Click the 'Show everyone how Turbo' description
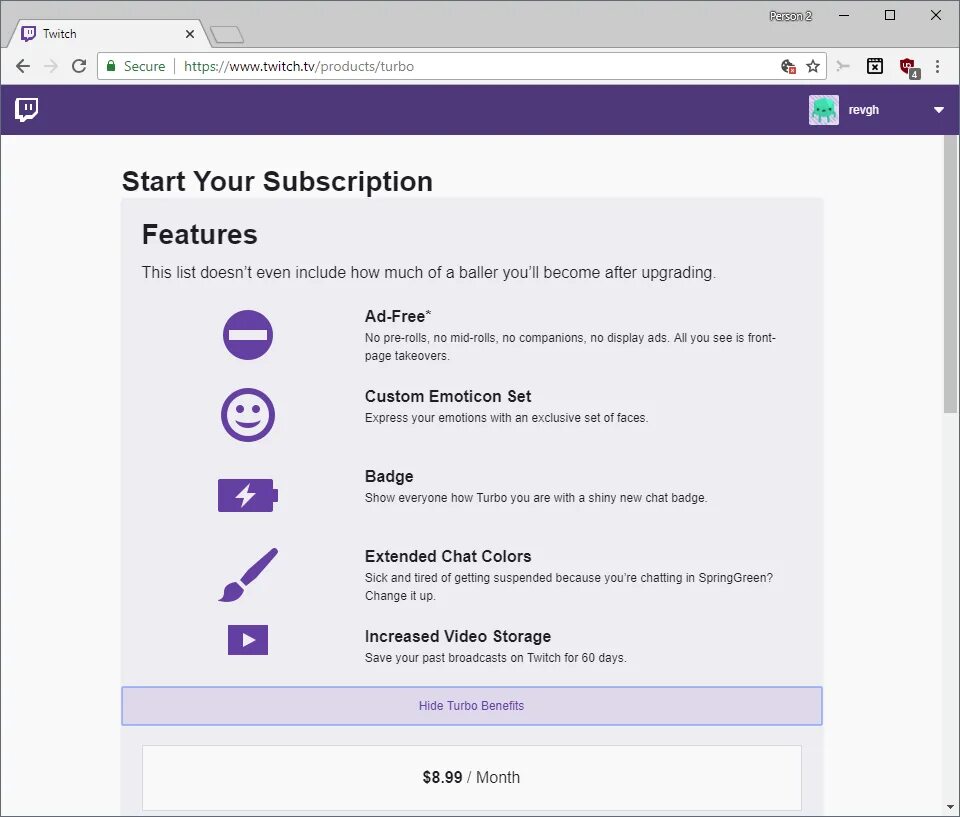The width and height of the screenshot is (960, 817). [x=536, y=498]
